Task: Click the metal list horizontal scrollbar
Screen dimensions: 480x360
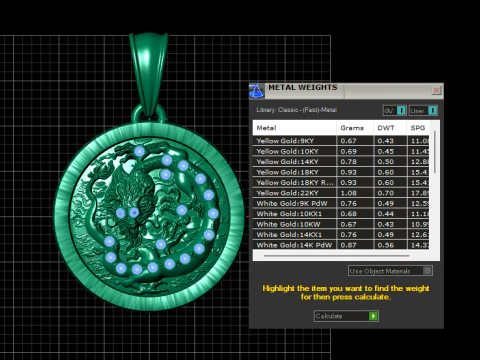Action: 336,256
